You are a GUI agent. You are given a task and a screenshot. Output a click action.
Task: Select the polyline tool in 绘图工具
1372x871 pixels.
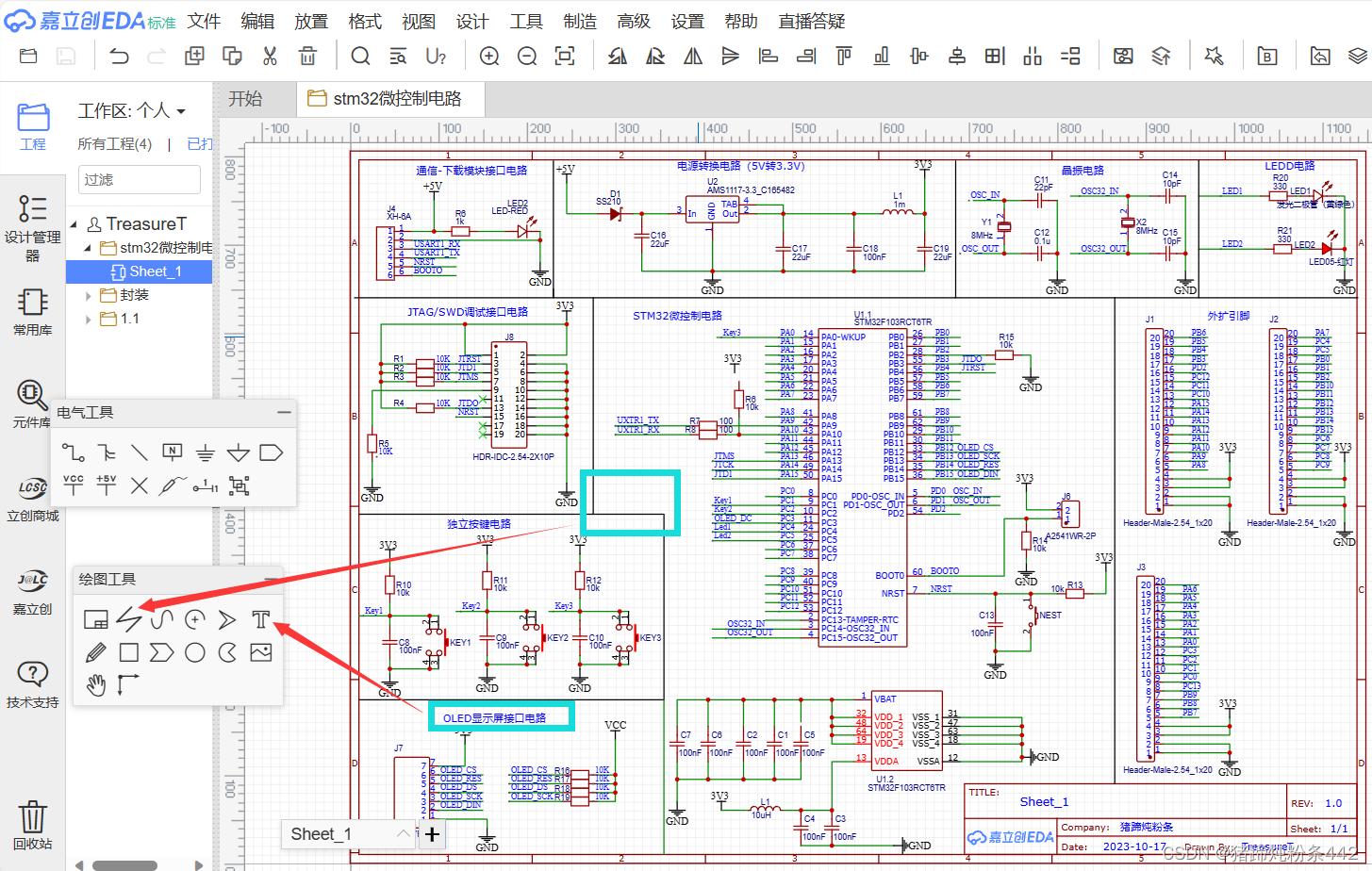[x=129, y=619]
